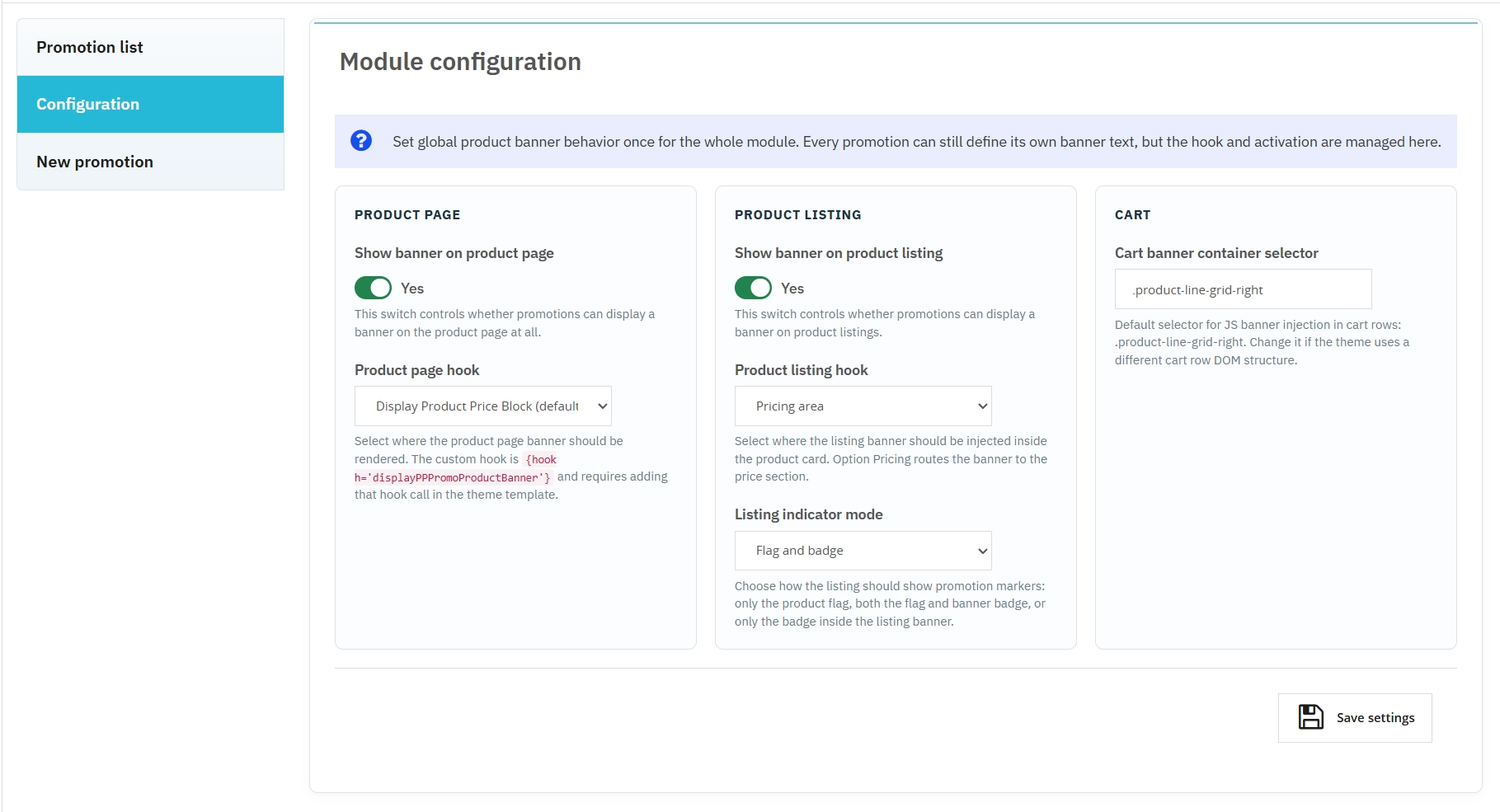Click the displayPPPromoProductBanner hook code snippet
The image size is (1500, 812).
coord(453,477)
